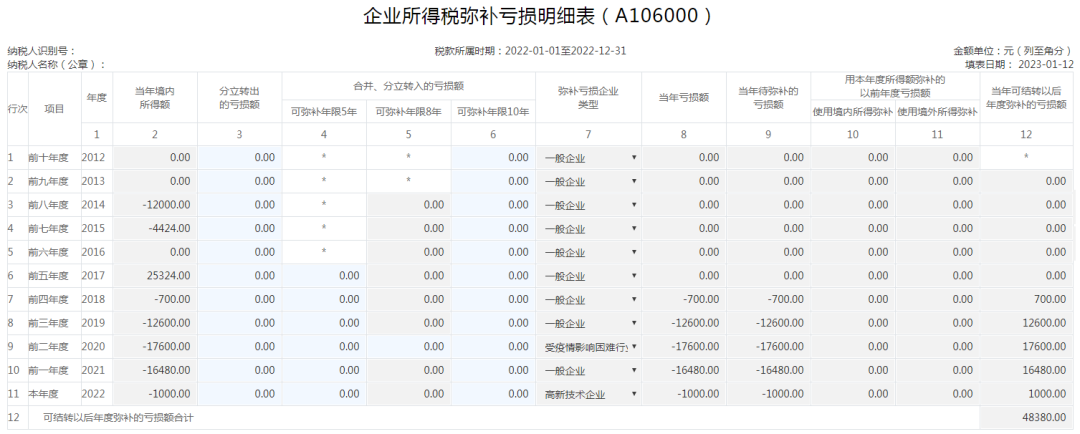The width and height of the screenshot is (1080, 434).
Task: Expand enterprise type dropdown in 2014 row
Action: [590, 205]
